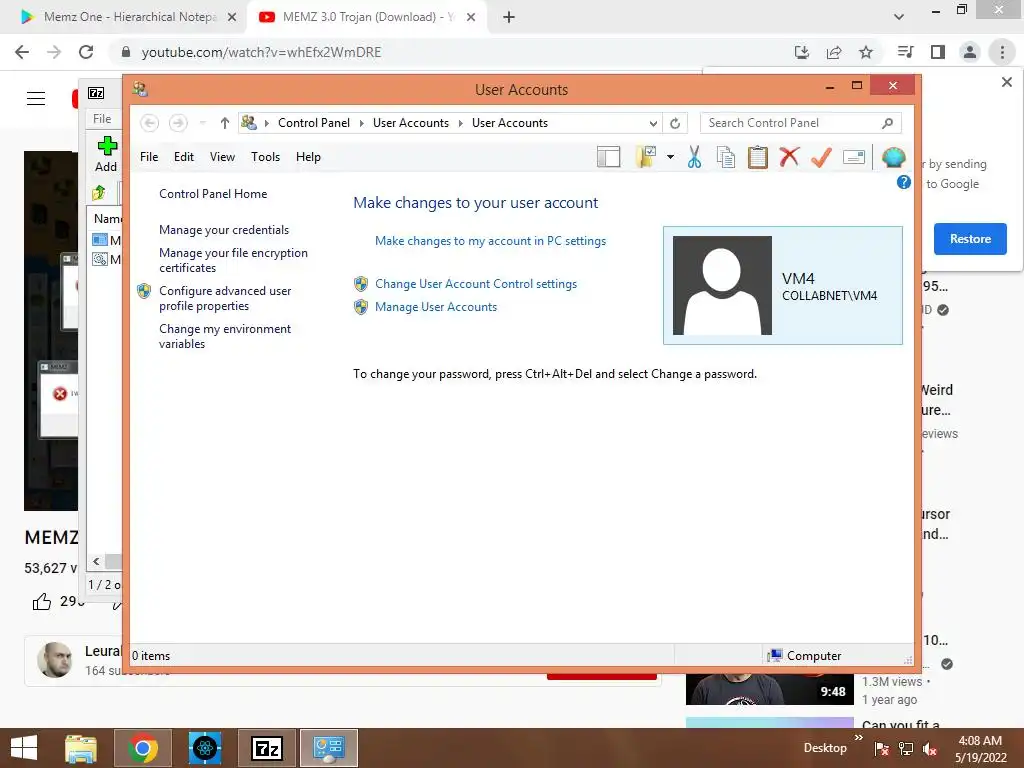Screen dimensions: 1024x768
Task: Click the YouTube like thumbs-up icon
Action: tap(42, 601)
